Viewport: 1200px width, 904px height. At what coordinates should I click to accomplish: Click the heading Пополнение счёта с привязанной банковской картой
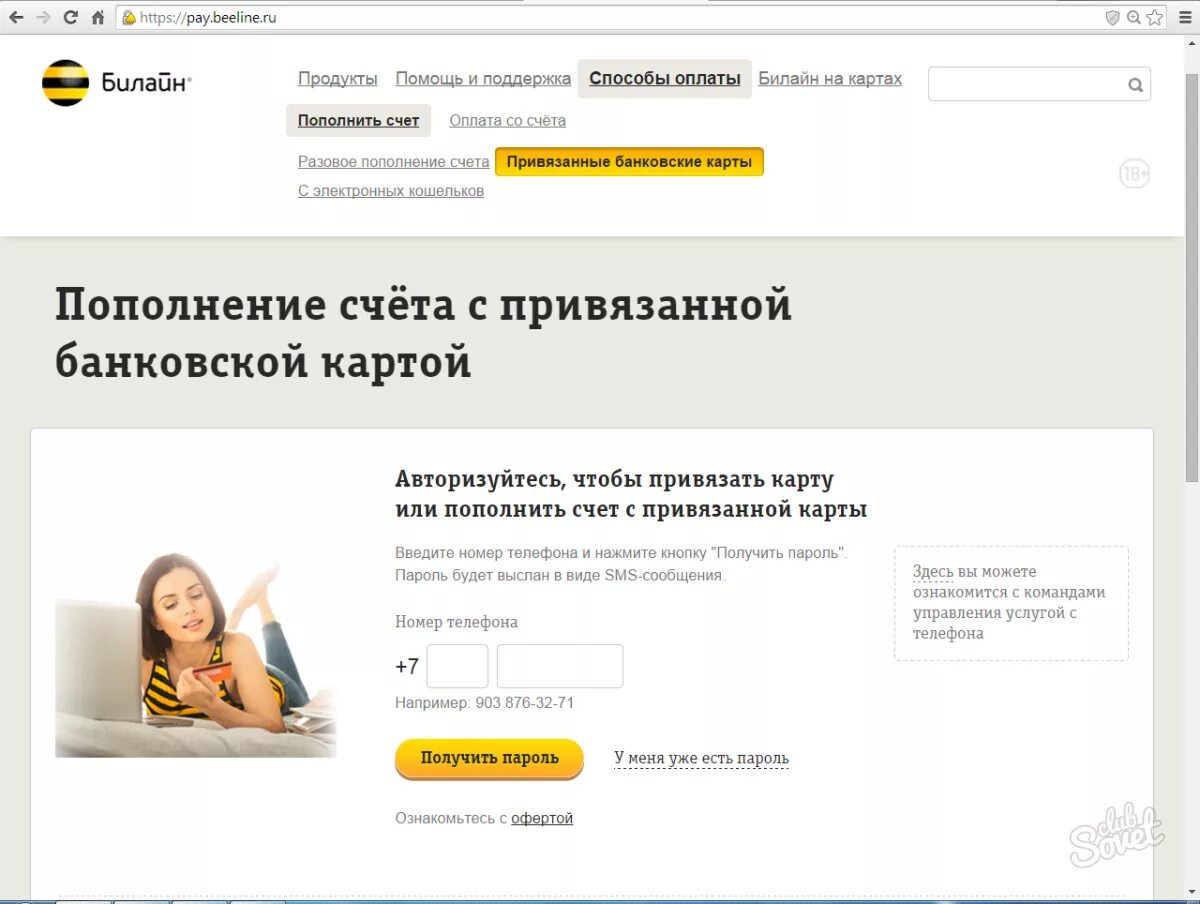click(x=423, y=333)
